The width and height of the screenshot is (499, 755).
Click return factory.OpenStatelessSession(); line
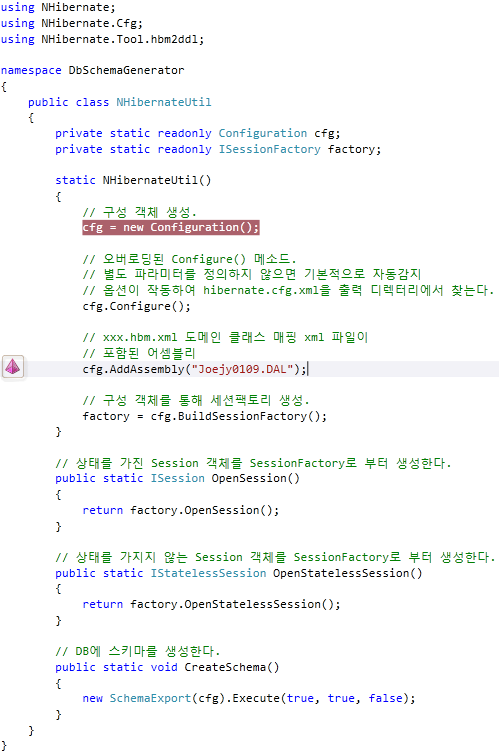pyautogui.click(x=211, y=604)
